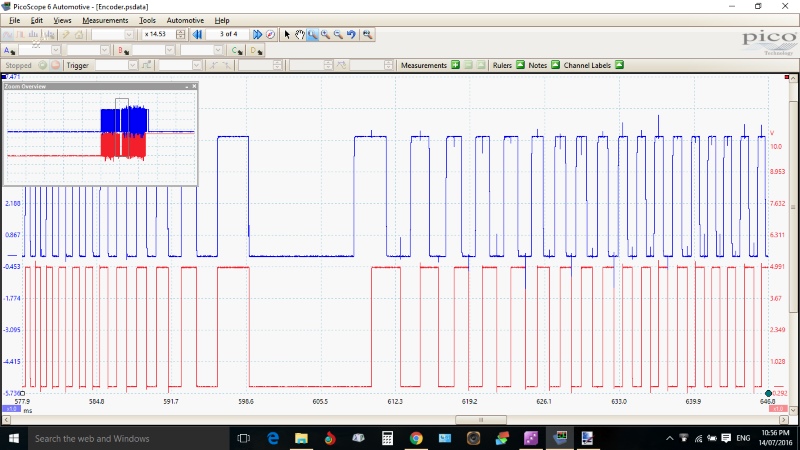Open the Automotive menu
Image resolution: width=800 pixels, height=450 pixels.
tap(185, 20)
